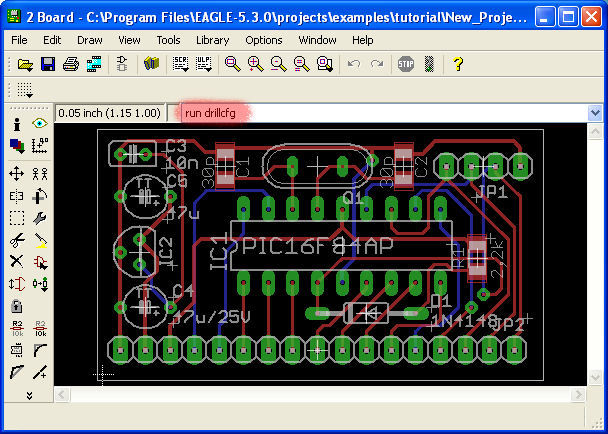Open the SCR script dropdown
The width and height of the screenshot is (608, 434).
(x=181, y=64)
